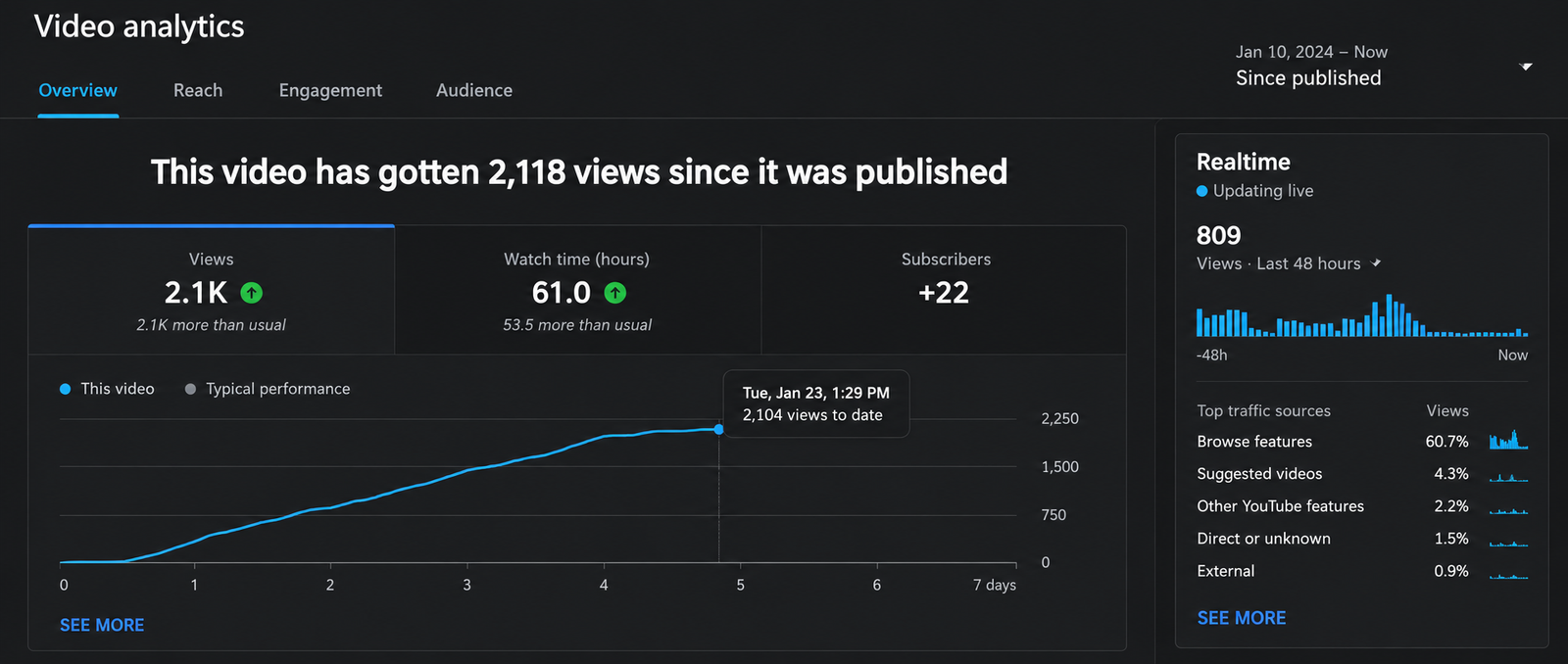Click the arrow beside 'Last 48 hours'
This screenshot has width=1568, height=664.
point(1376,262)
